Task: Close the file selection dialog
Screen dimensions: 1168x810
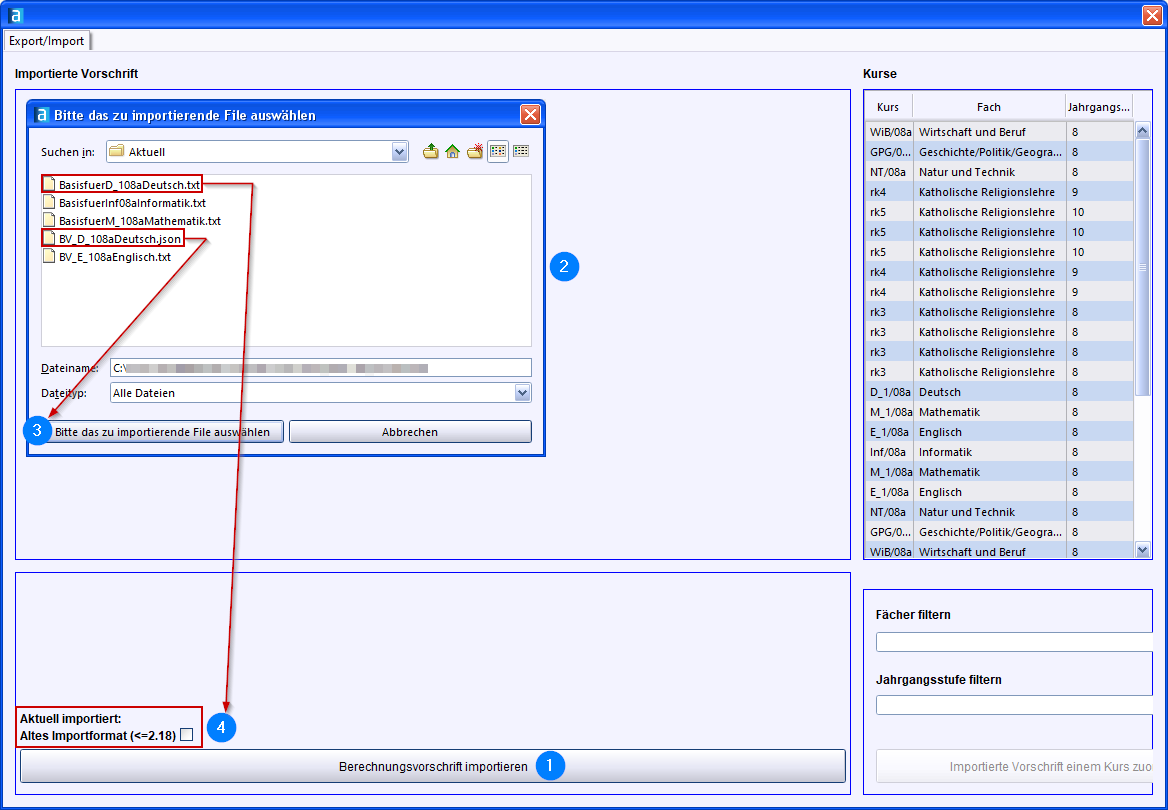Action: (530, 115)
